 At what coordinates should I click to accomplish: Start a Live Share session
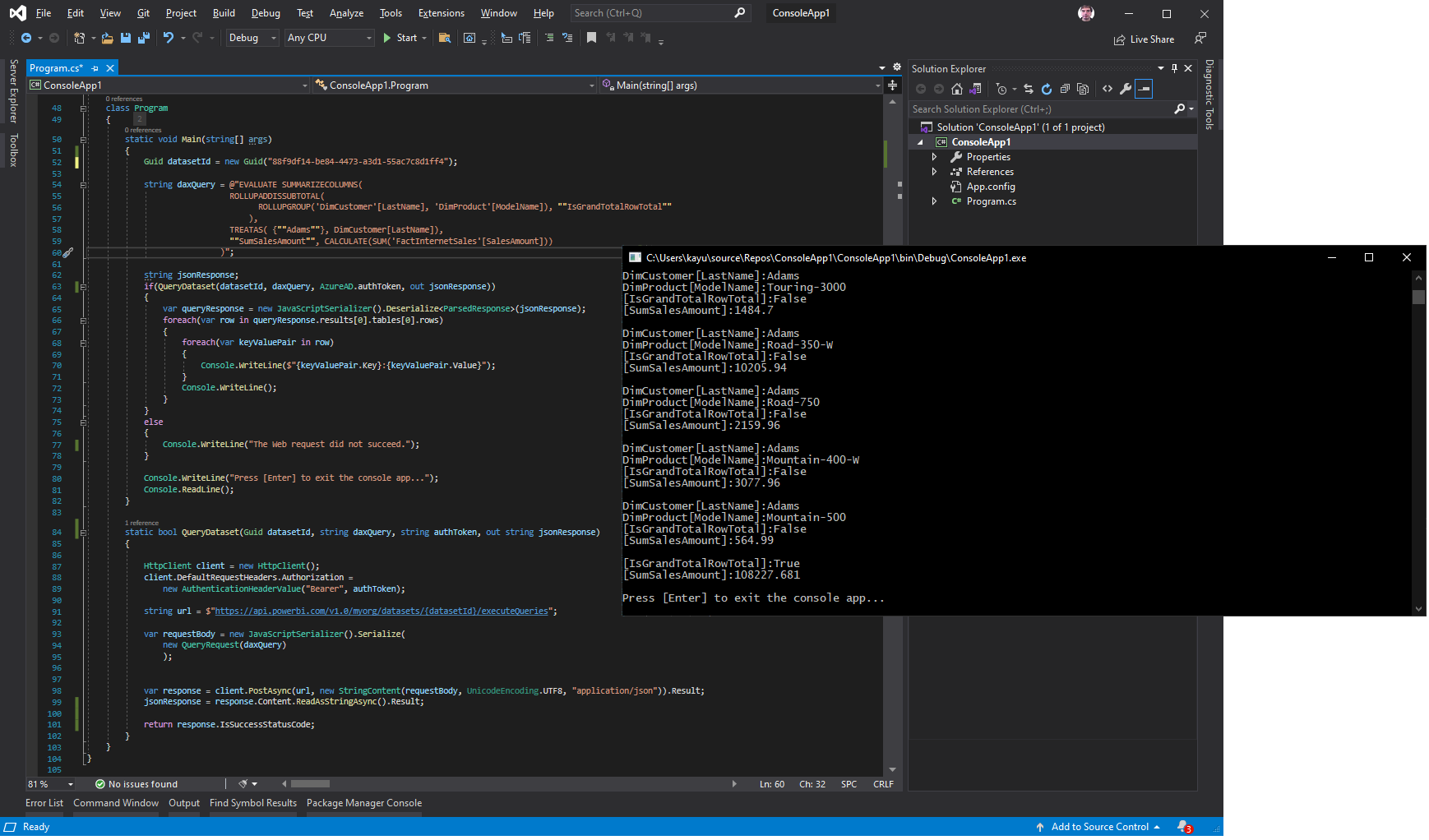[x=1145, y=39]
